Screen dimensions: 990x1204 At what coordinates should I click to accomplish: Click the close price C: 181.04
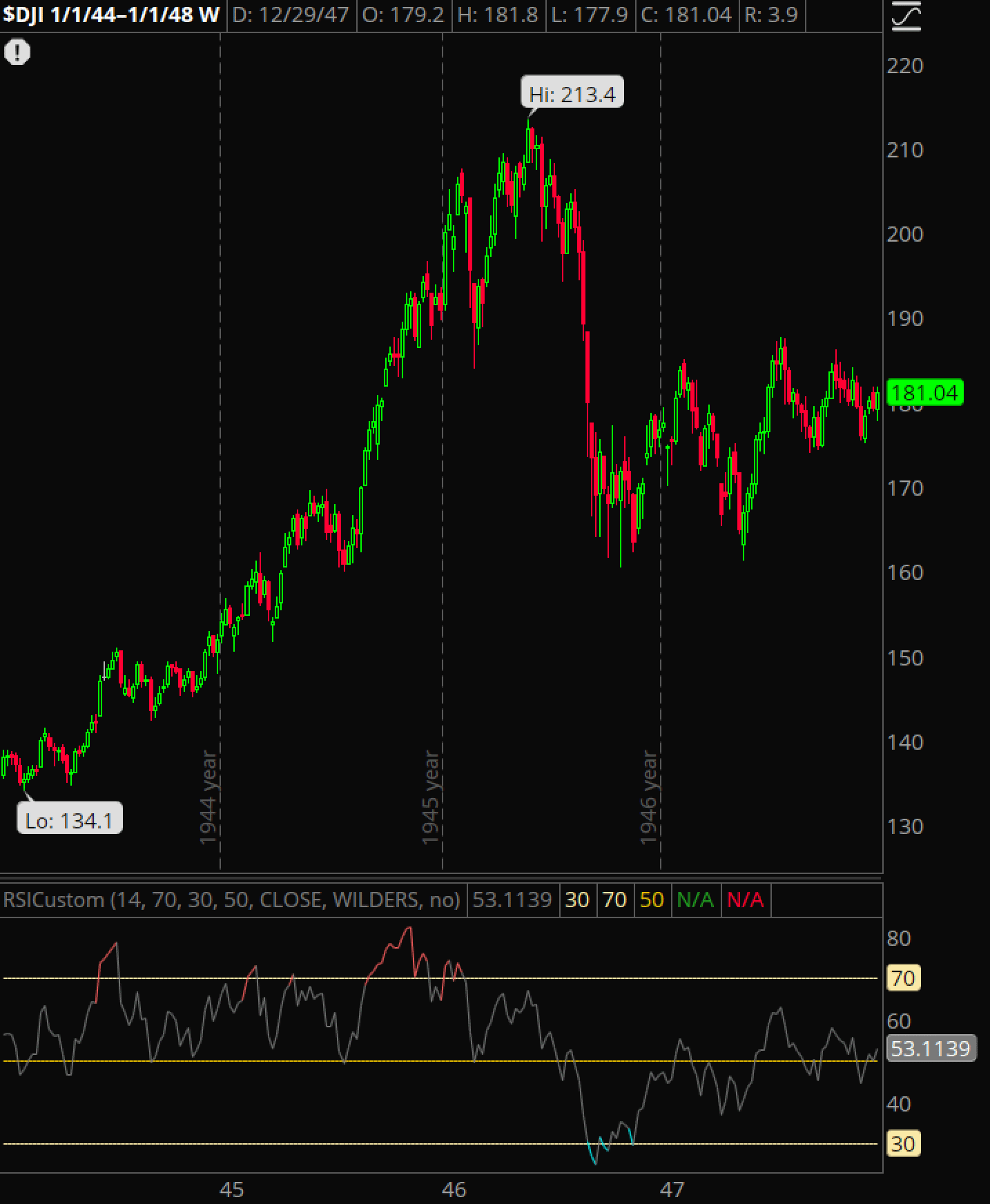click(x=686, y=14)
